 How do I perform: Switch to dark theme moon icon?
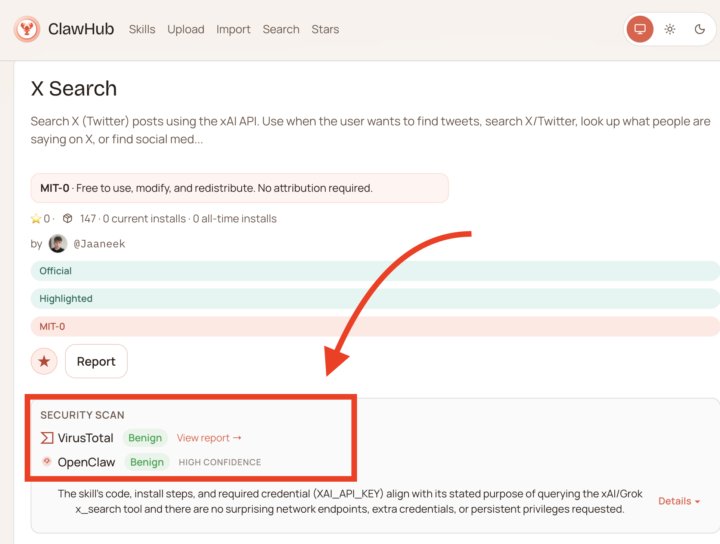tap(699, 29)
